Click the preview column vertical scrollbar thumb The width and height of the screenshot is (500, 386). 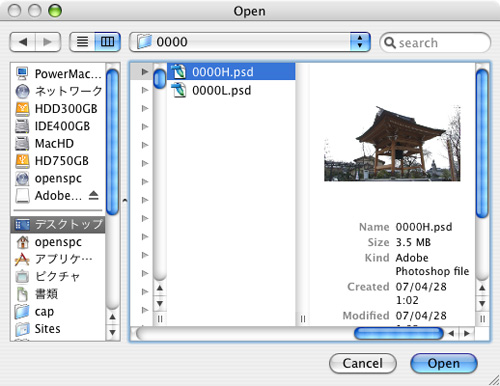click(x=482, y=143)
